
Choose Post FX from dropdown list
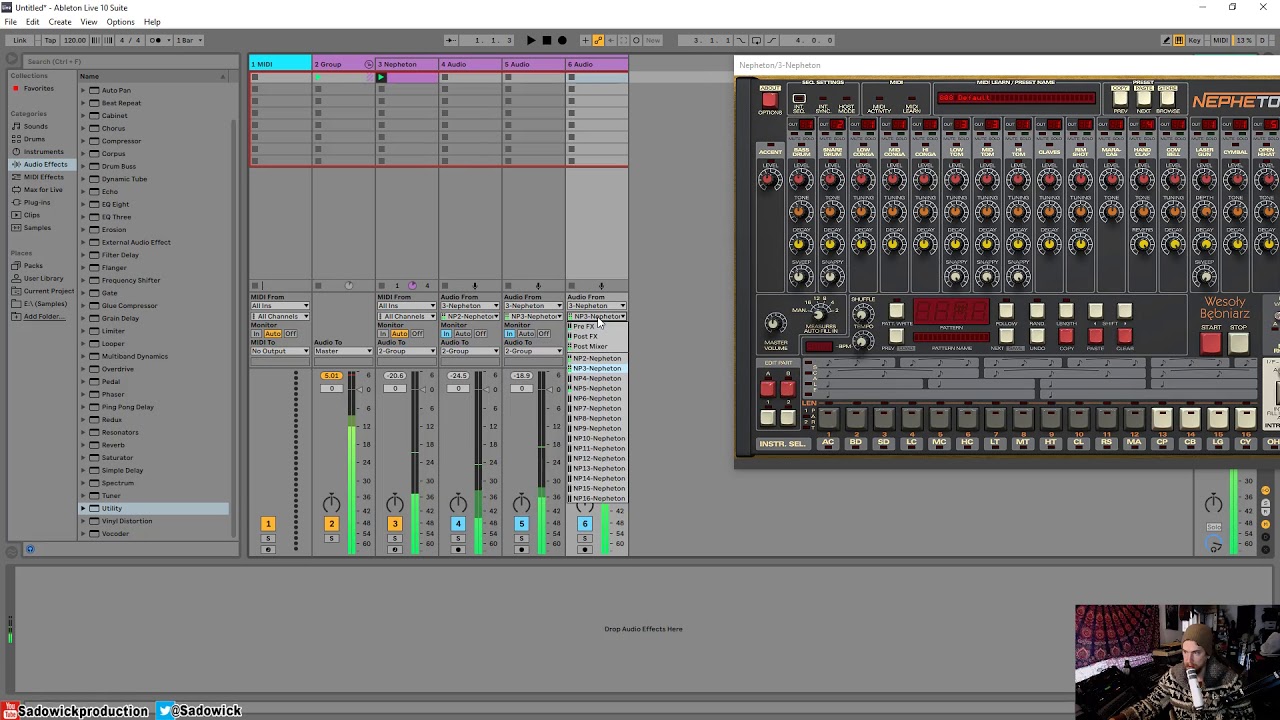[x=597, y=336]
